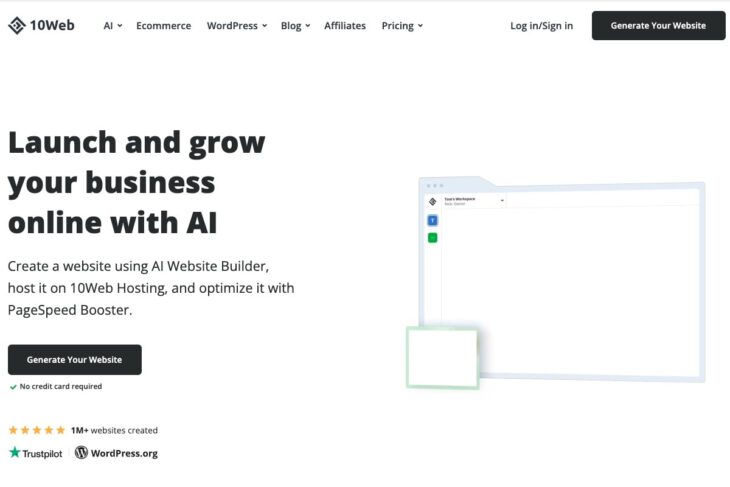Click the small green-bordered card in mockup

pyautogui.click(x=442, y=358)
